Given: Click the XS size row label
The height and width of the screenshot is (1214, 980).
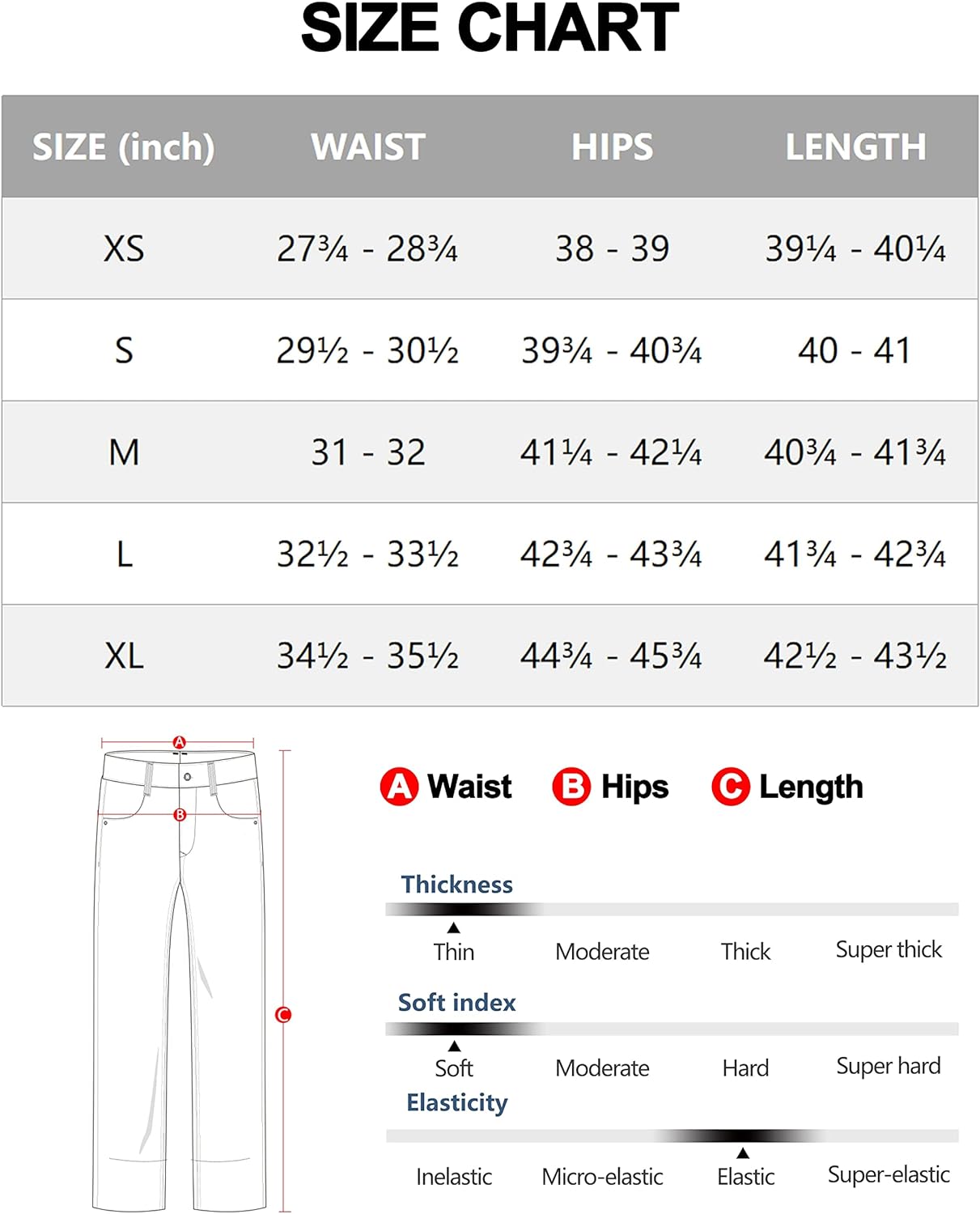Looking at the screenshot, I should [x=124, y=248].
